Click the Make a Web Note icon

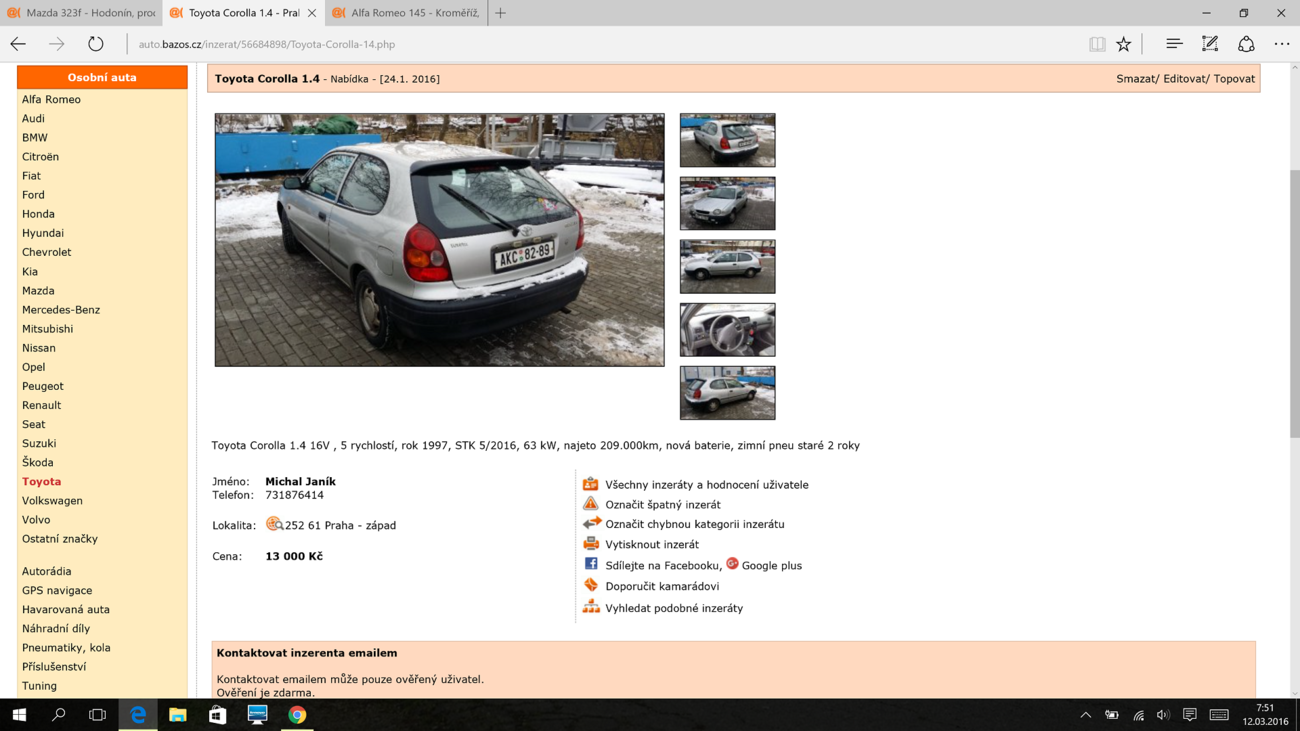1210,44
